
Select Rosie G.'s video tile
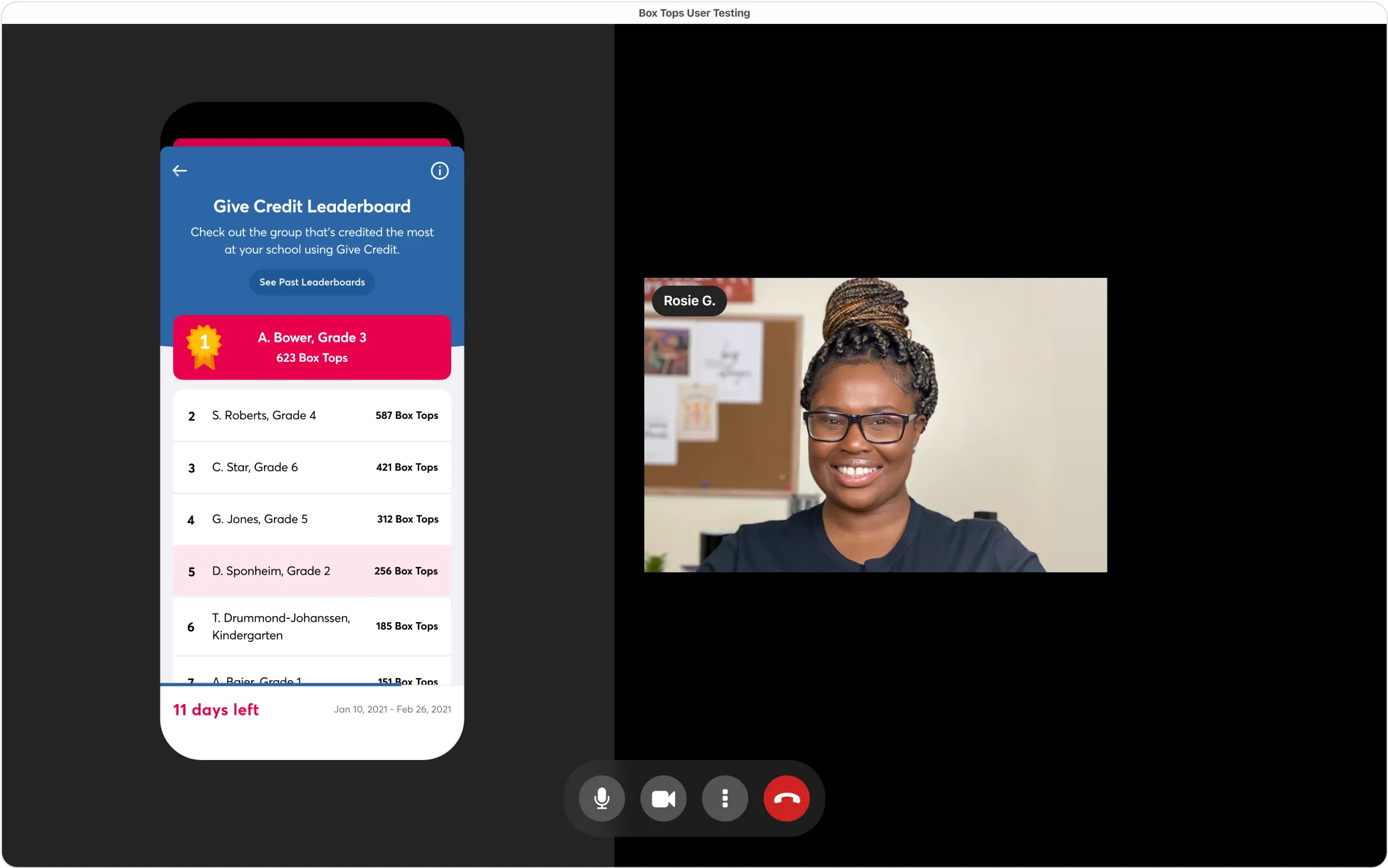876,425
